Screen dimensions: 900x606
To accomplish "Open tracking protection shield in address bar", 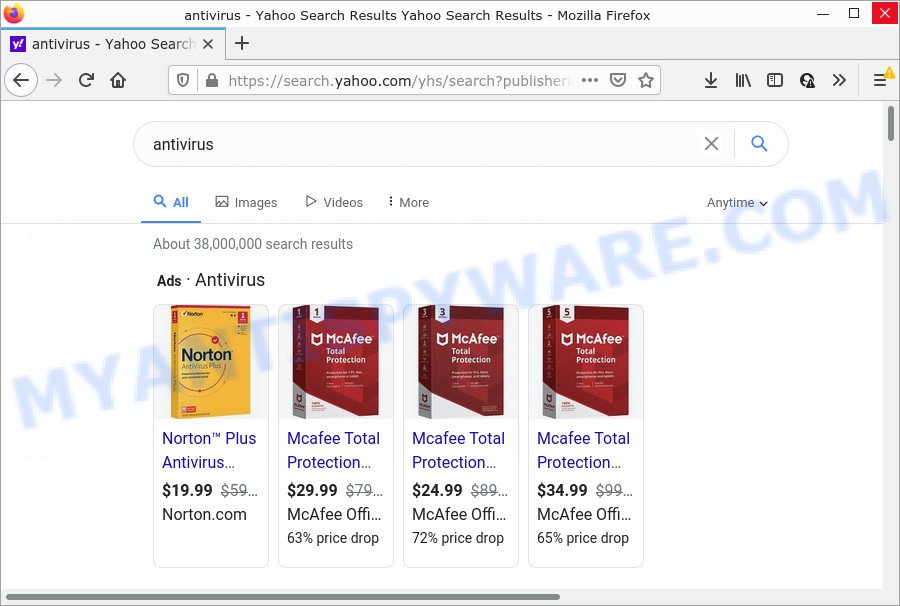I will (x=183, y=80).
